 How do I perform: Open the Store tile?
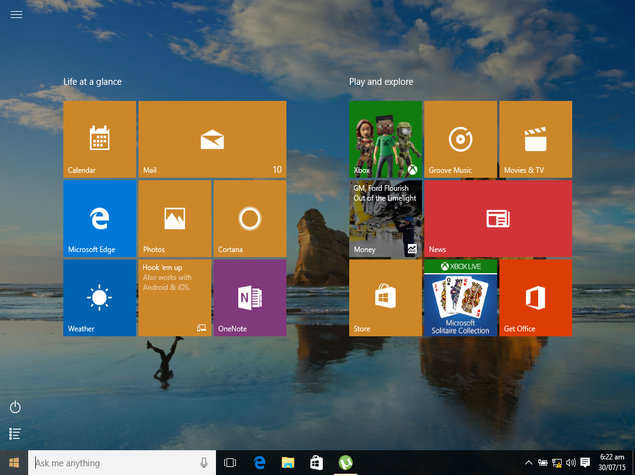point(386,298)
